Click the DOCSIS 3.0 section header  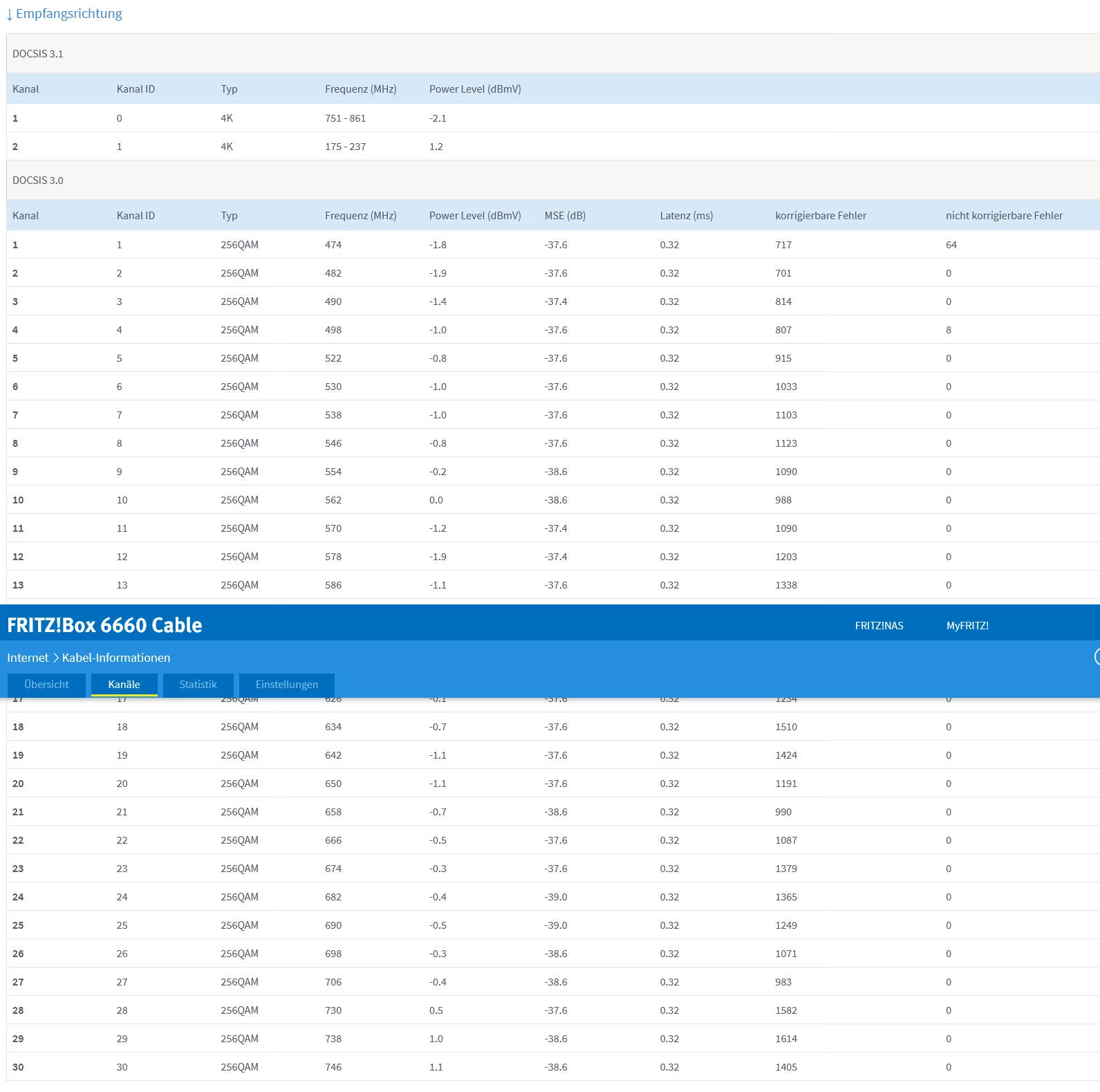(x=38, y=181)
